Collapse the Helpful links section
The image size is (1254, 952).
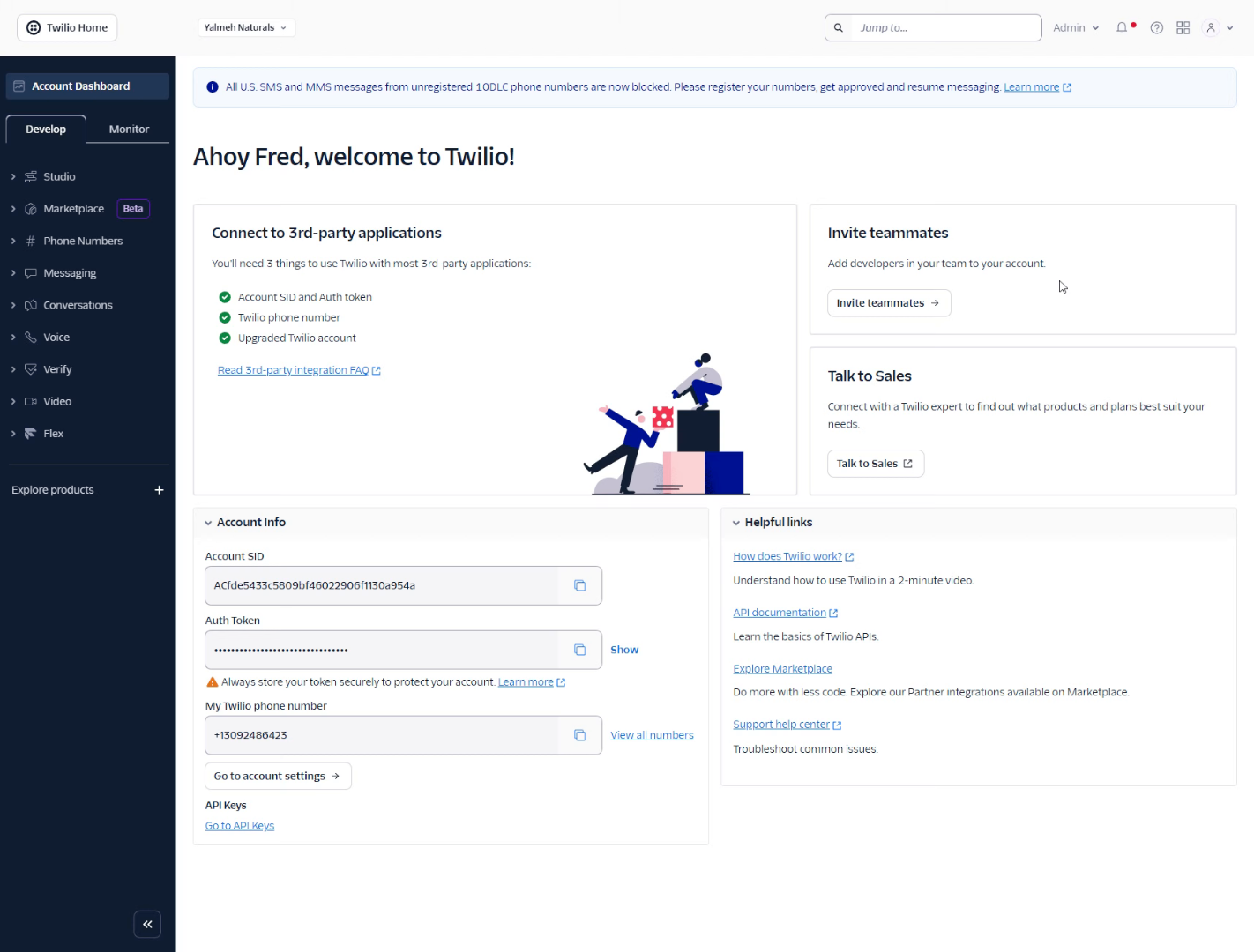coord(736,523)
